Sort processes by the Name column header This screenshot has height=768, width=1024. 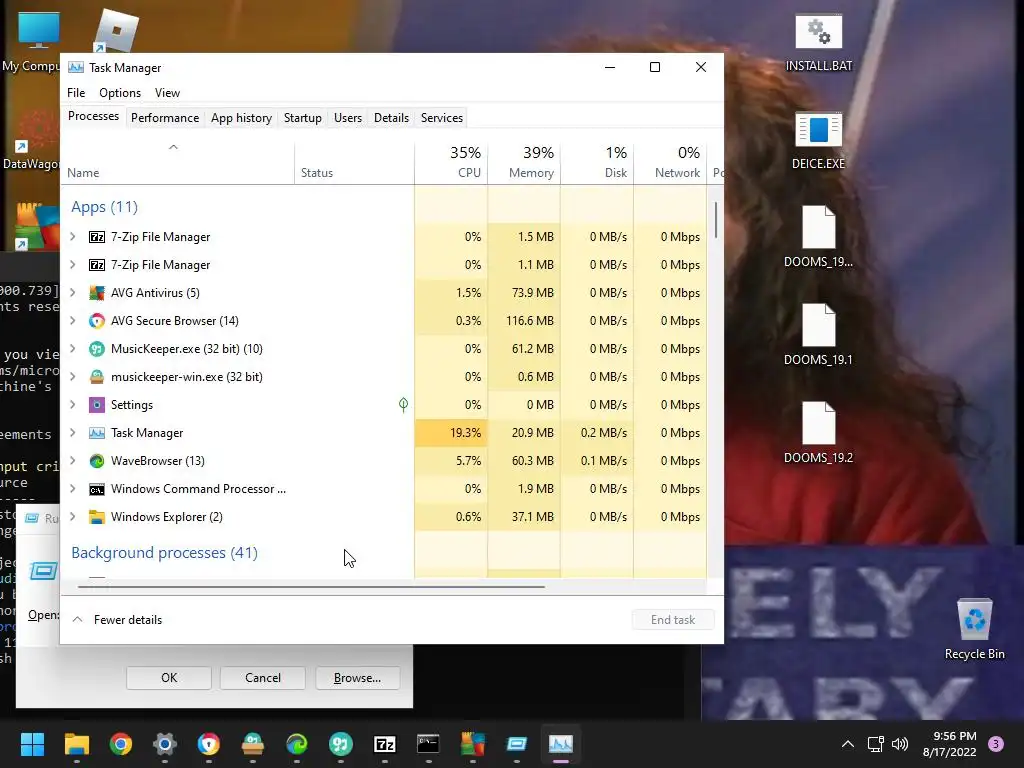click(x=178, y=162)
